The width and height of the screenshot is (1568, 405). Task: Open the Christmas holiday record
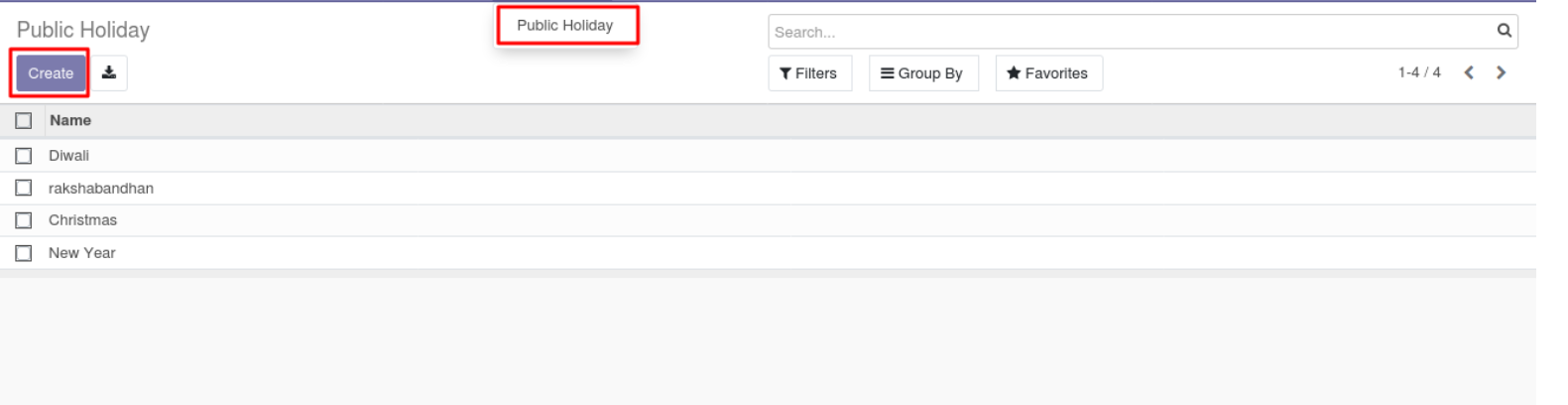(83, 220)
